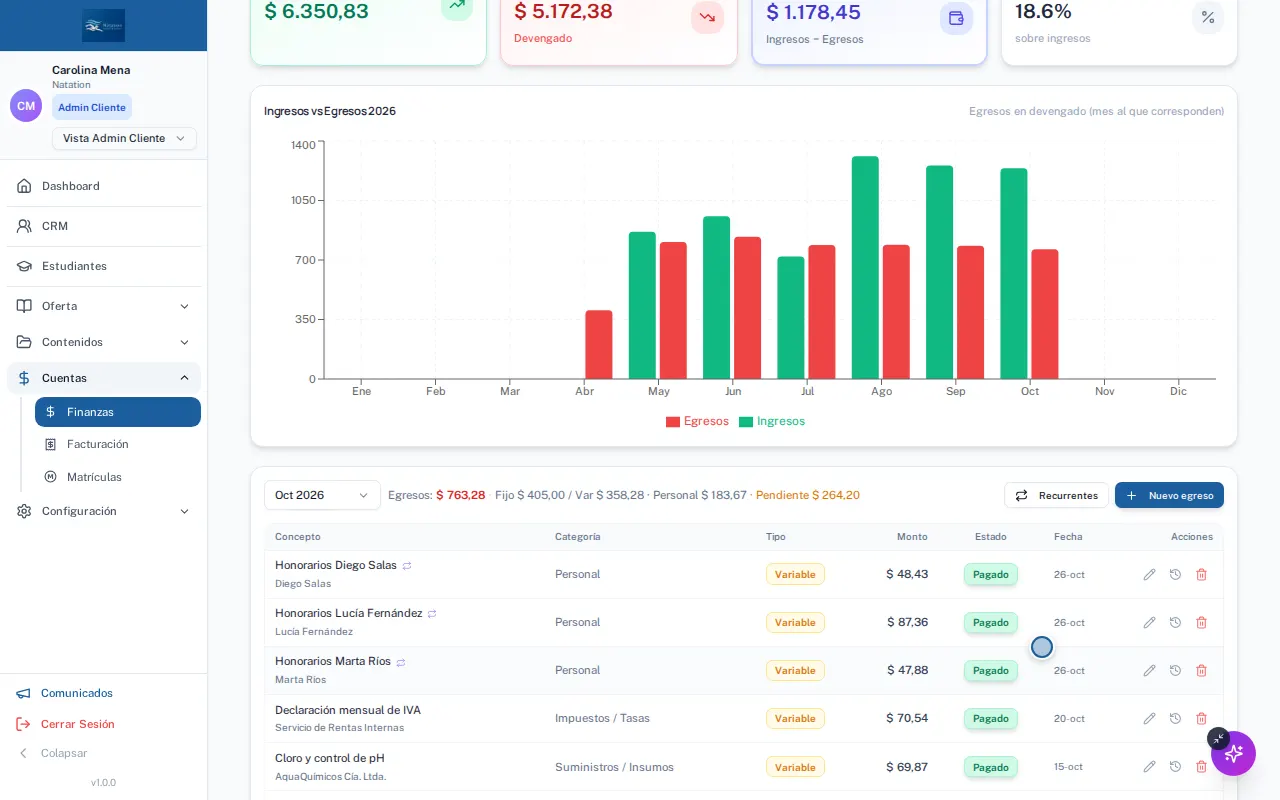
Task: Open Matrículas under Cuentas
Action: pyautogui.click(x=118, y=477)
